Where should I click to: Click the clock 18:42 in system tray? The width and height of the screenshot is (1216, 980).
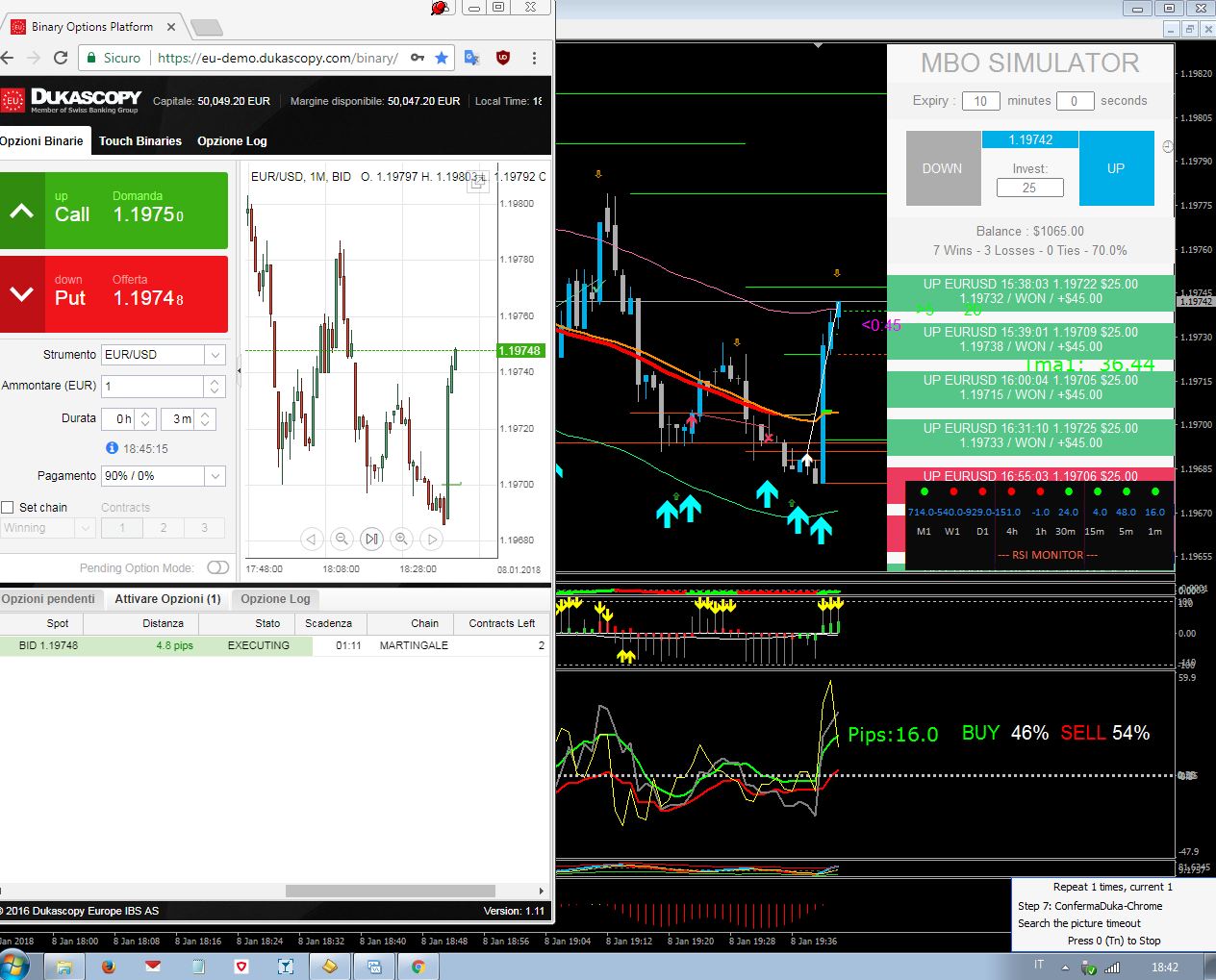tap(1165, 967)
